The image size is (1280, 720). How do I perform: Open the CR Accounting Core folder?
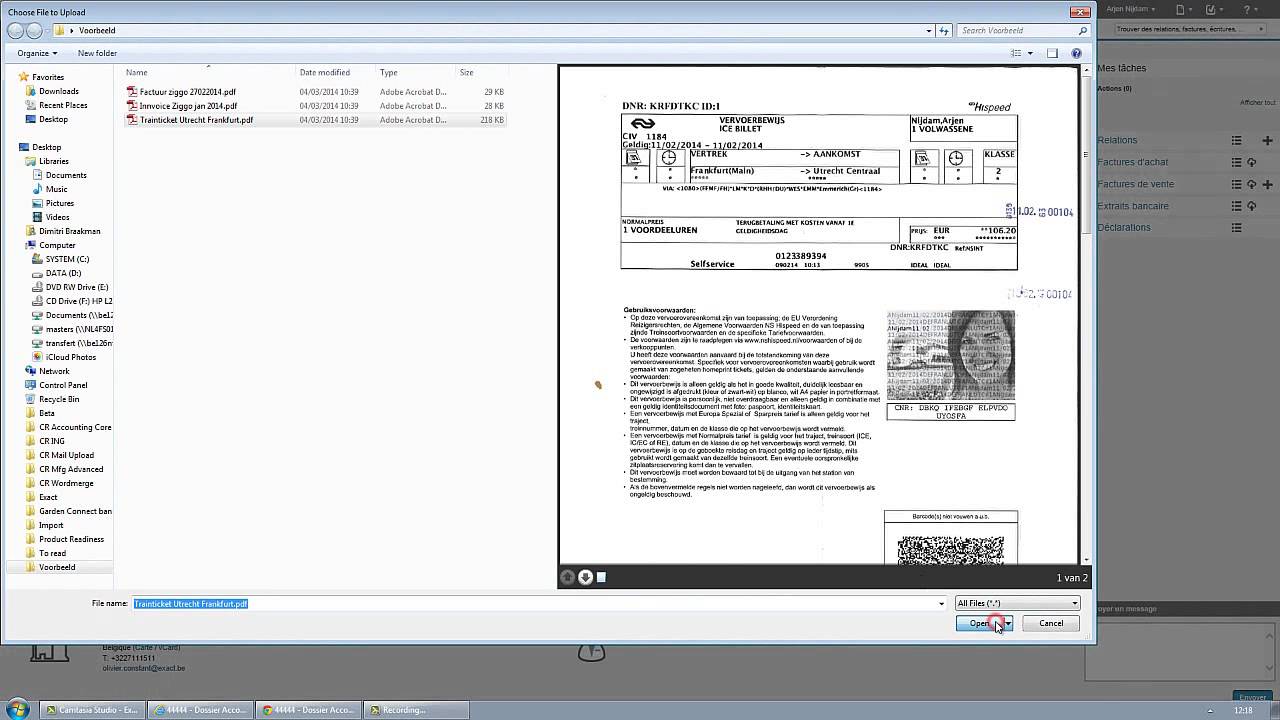pyautogui.click(x=75, y=427)
